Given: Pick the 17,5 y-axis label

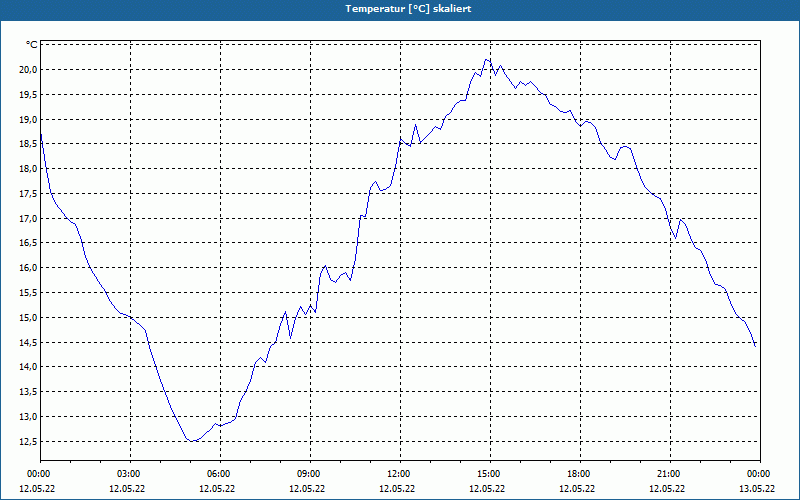Looking at the screenshot, I should click(28, 194).
